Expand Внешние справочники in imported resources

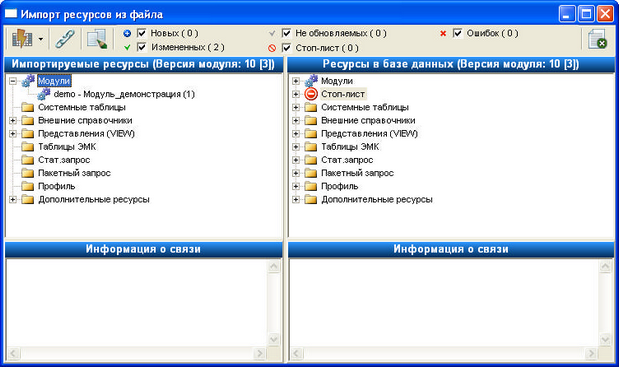[x=13, y=120]
